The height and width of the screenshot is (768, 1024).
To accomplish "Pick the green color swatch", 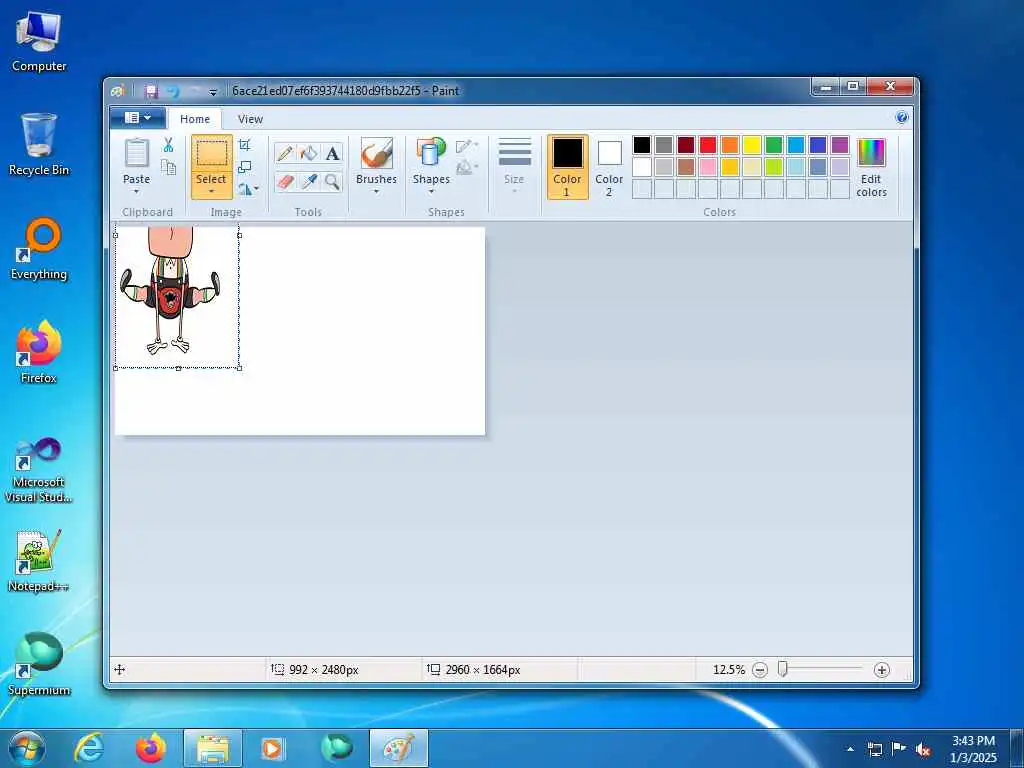I will [774, 145].
